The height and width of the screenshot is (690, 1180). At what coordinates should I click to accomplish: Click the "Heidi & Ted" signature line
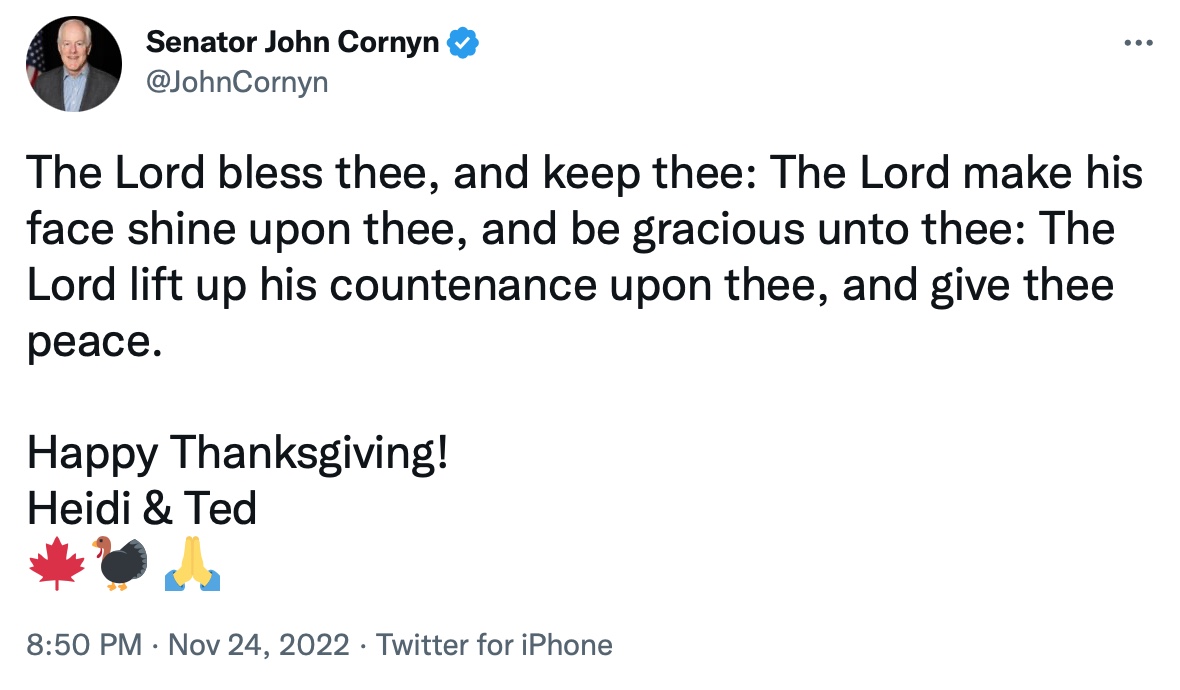(x=141, y=509)
